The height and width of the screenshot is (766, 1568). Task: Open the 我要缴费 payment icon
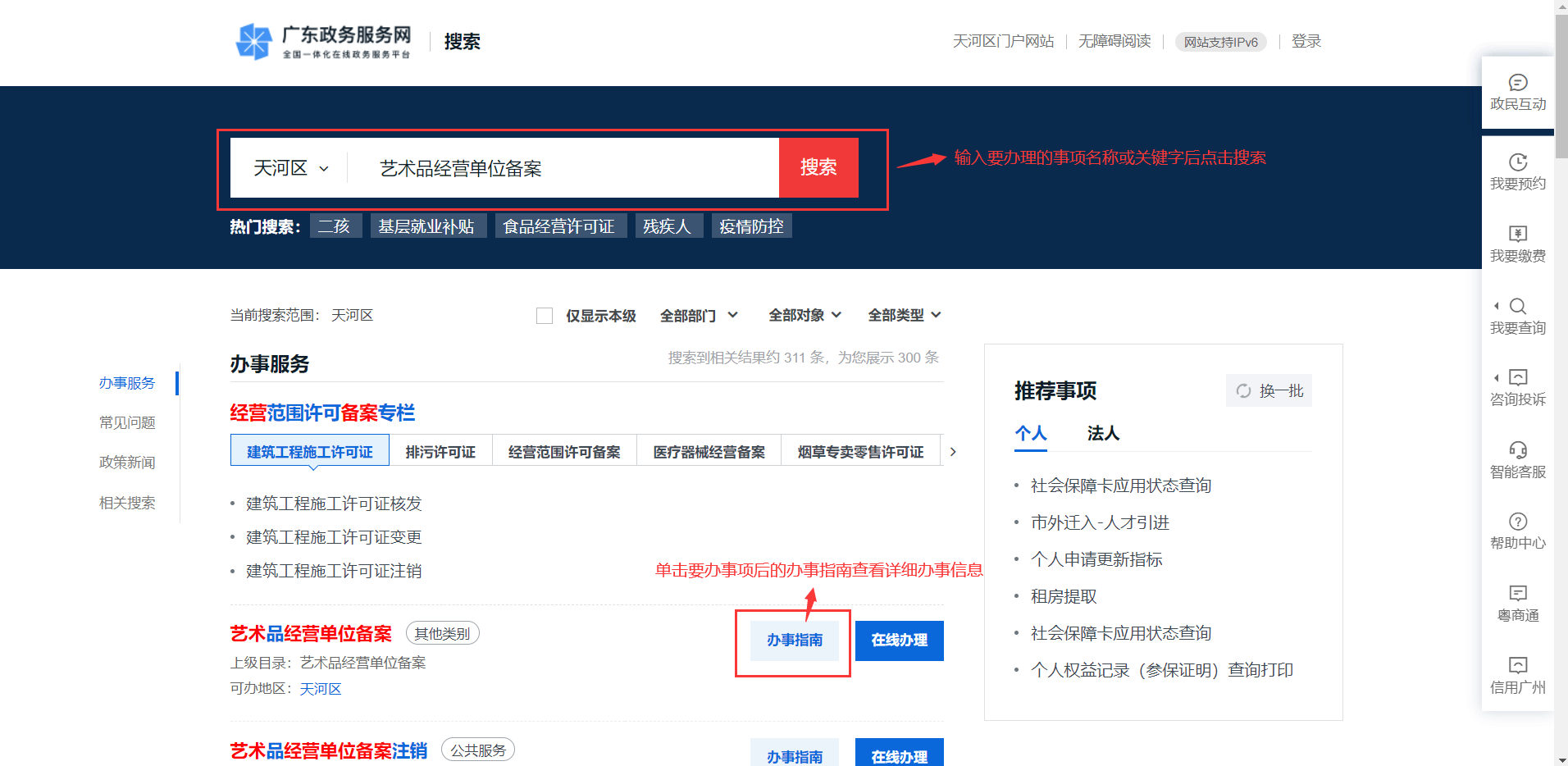click(1517, 234)
